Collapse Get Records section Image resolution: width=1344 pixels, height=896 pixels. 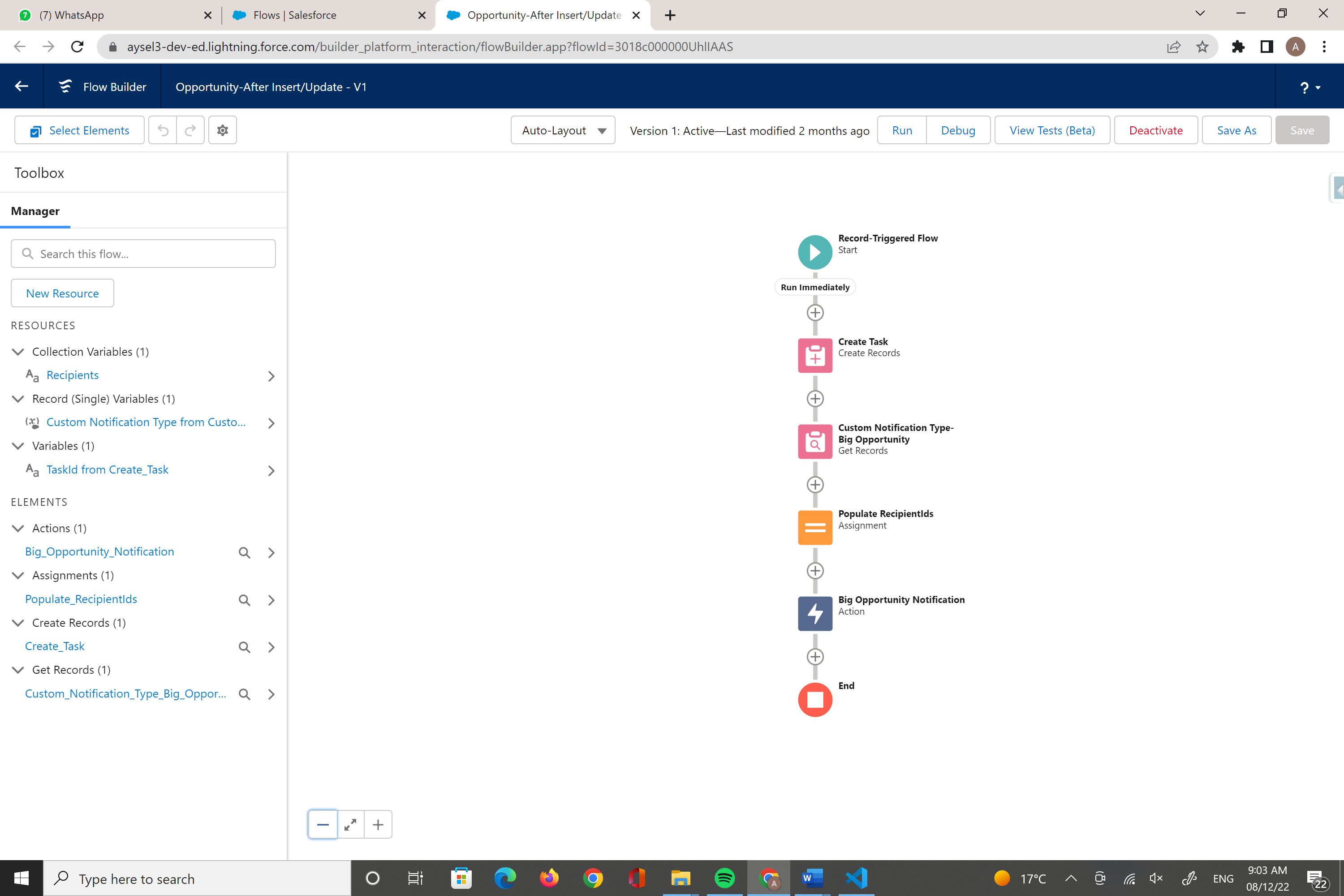click(18, 670)
